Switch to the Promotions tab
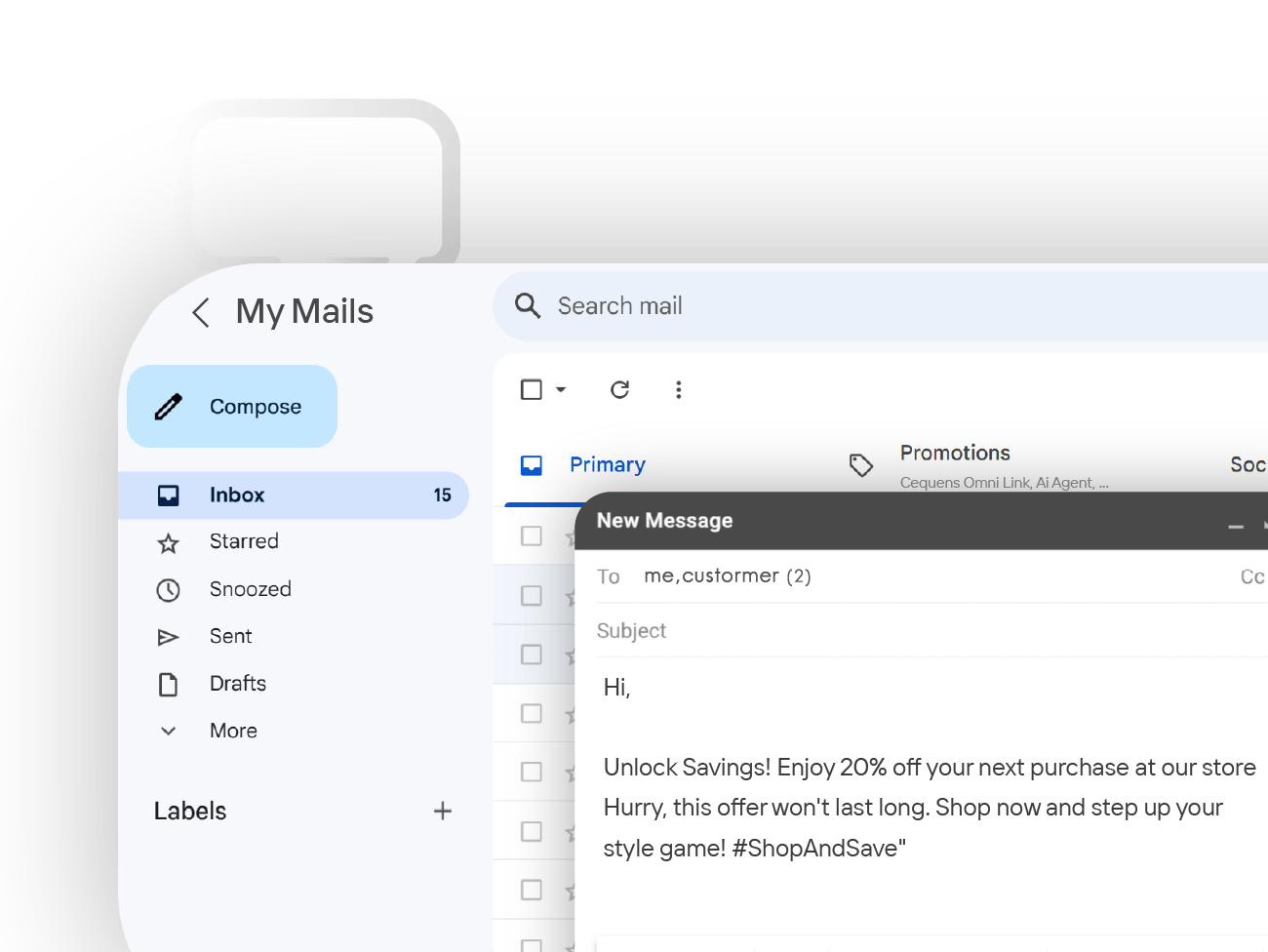 pyautogui.click(x=954, y=453)
